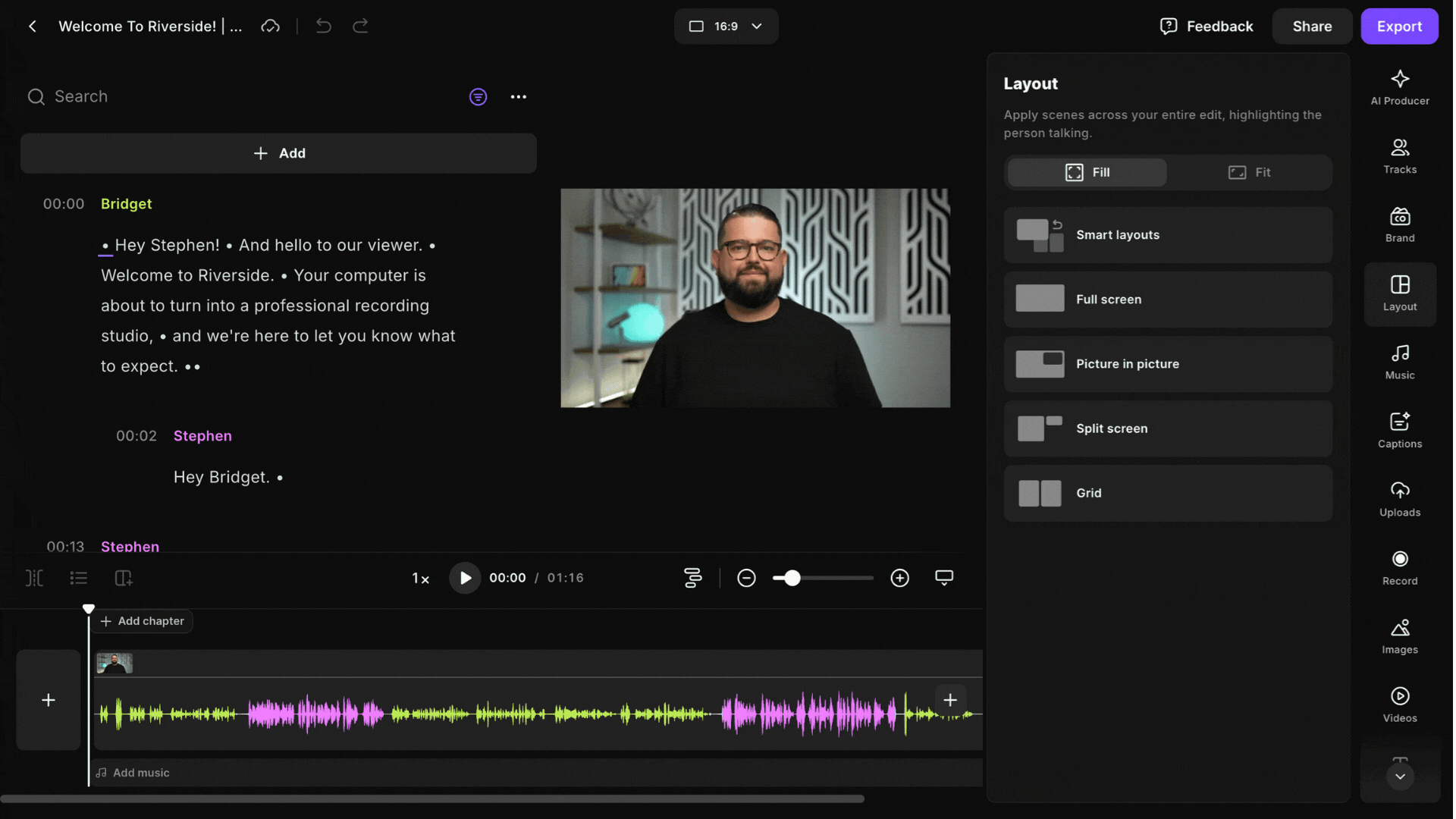Toggle the transcript filter icon

tap(478, 96)
